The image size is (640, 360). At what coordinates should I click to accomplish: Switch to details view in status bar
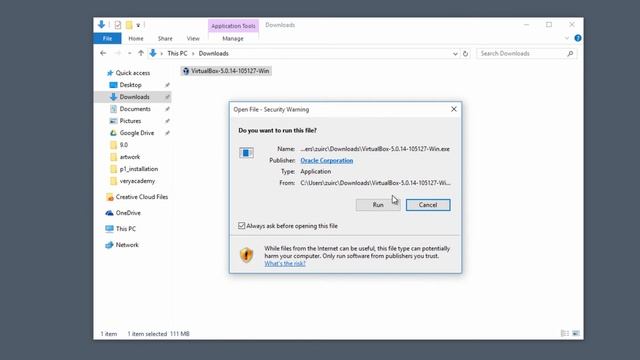coord(565,333)
